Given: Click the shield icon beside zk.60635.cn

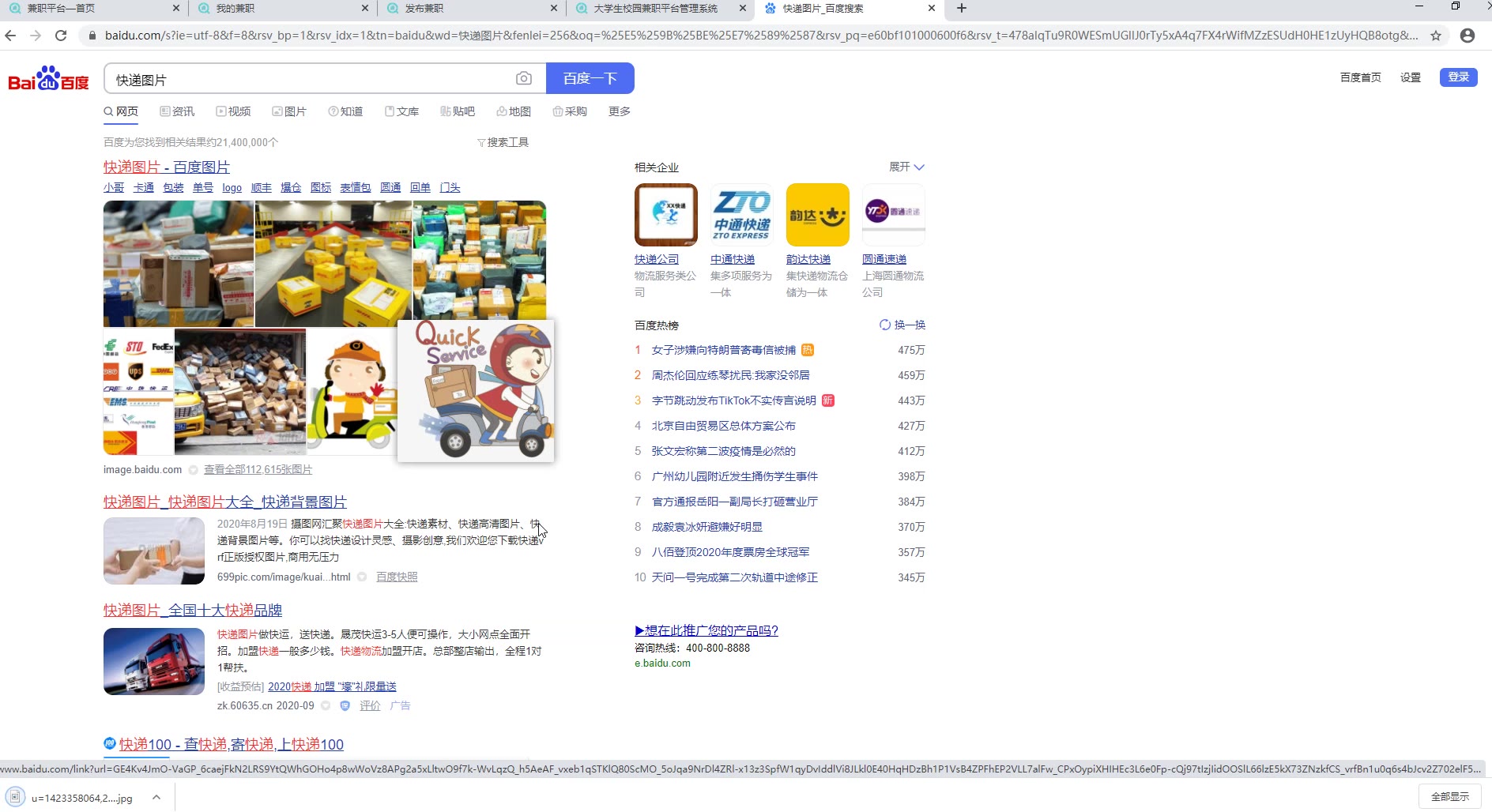Looking at the screenshot, I should 345,705.
